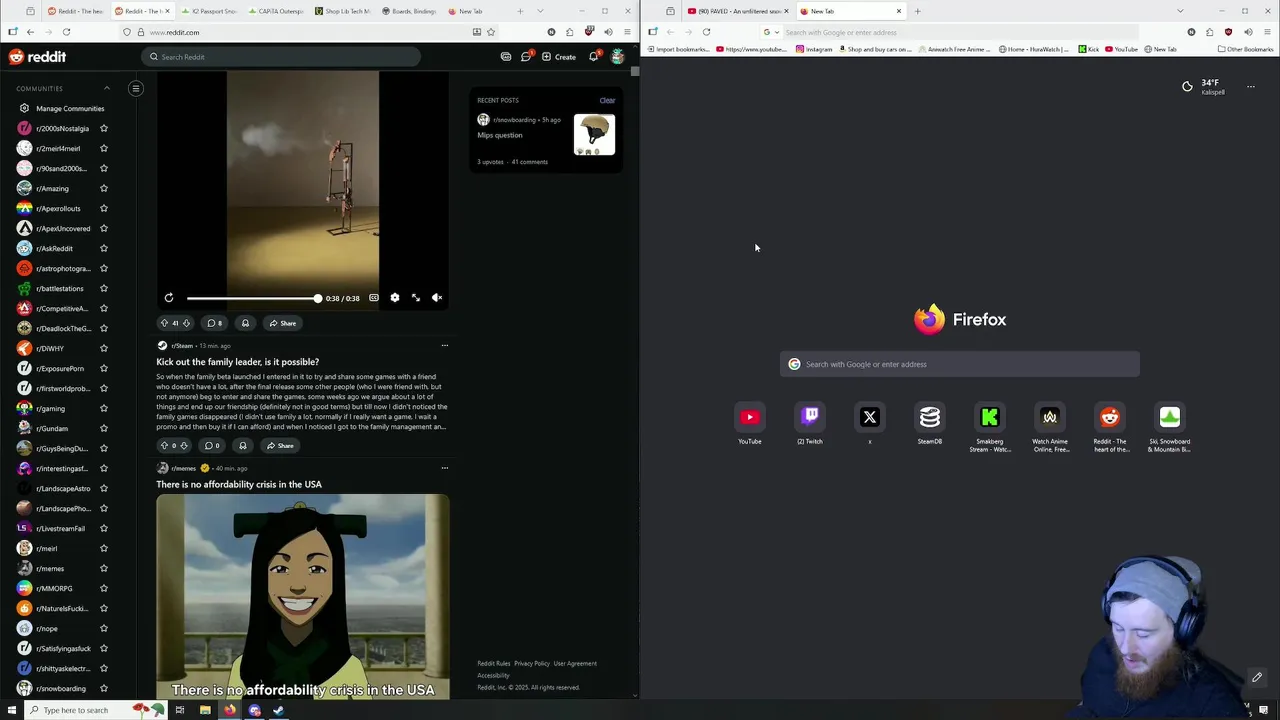Screen dimensions: 1280x720
Task: Upvote the r/Steam family leader post
Action: (x=164, y=446)
